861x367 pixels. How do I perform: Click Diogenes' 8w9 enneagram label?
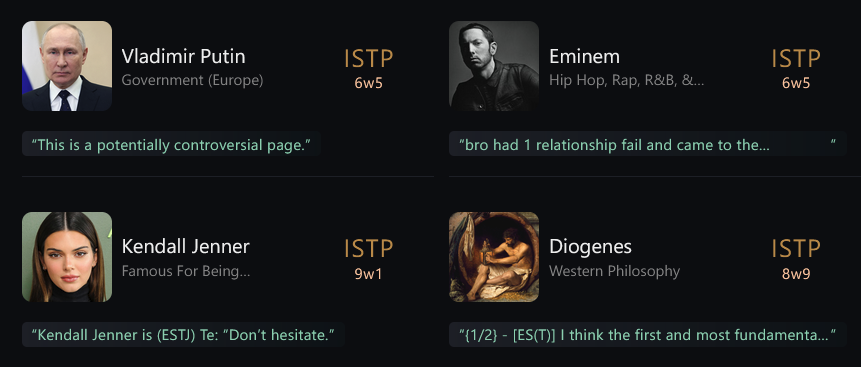pos(796,274)
